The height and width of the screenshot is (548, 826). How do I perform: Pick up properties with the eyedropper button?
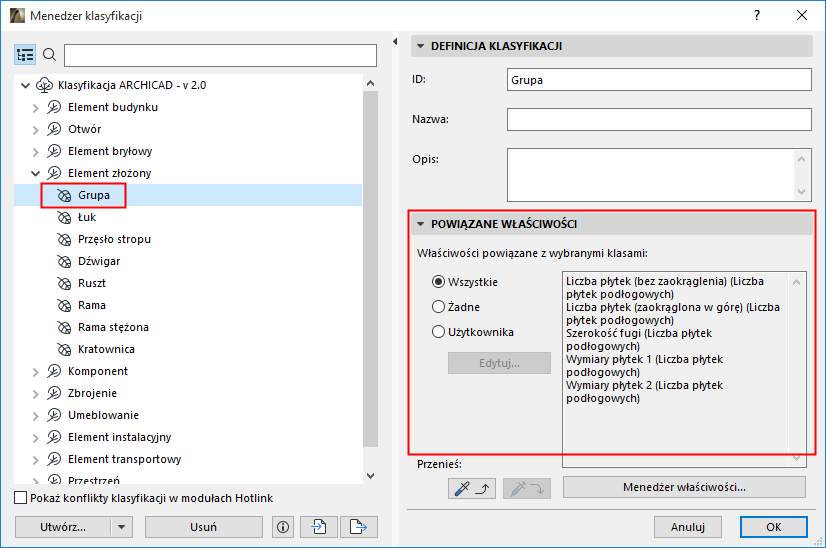(471, 488)
